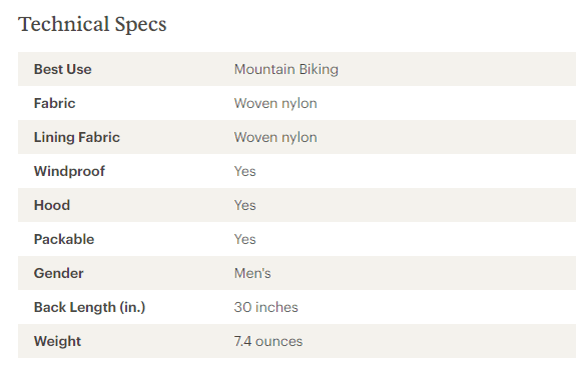
Task: Click the Yes value for Windproof
Action: click(x=245, y=171)
